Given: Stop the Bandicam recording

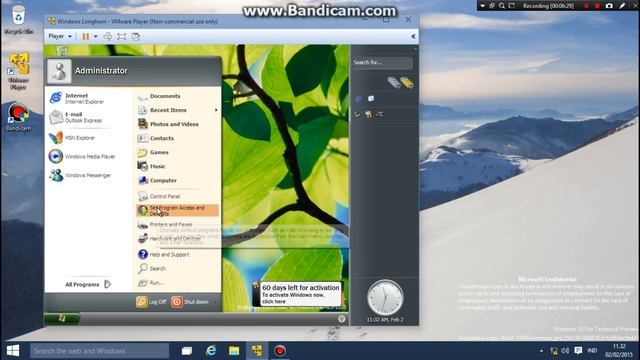Looking at the screenshot, I should (x=597, y=6).
